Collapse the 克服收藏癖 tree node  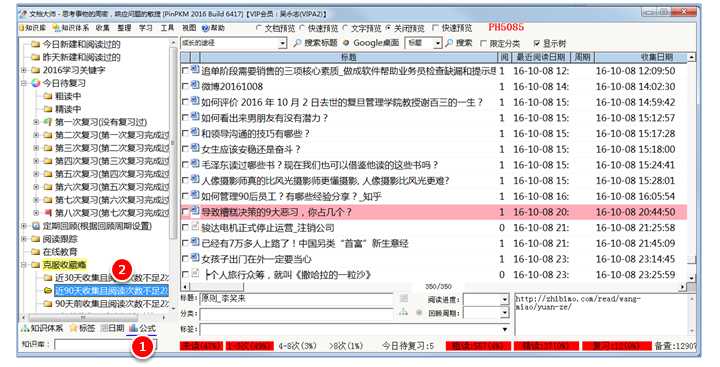[x=24, y=265]
